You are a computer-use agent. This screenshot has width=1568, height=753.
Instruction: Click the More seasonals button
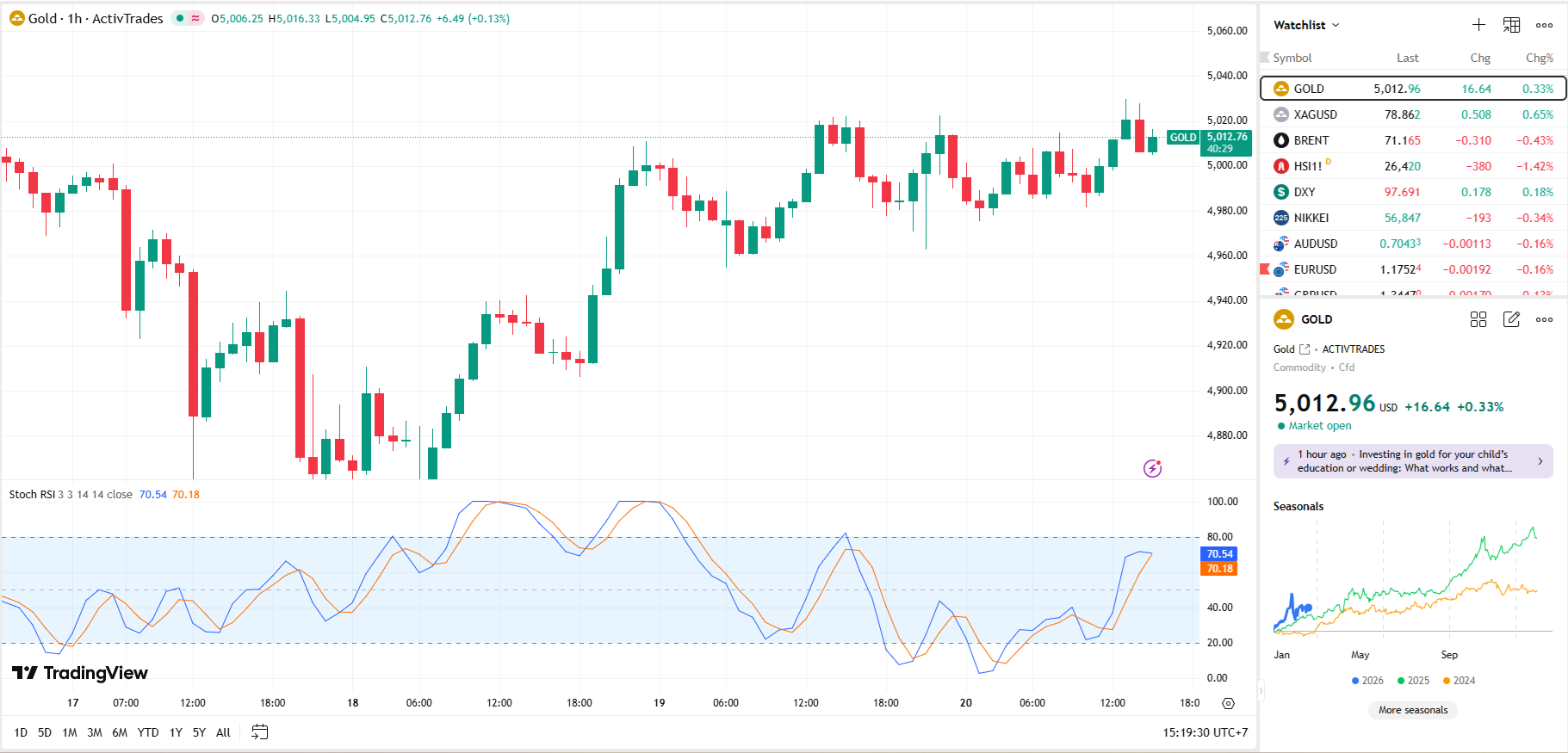click(x=1412, y=710)
